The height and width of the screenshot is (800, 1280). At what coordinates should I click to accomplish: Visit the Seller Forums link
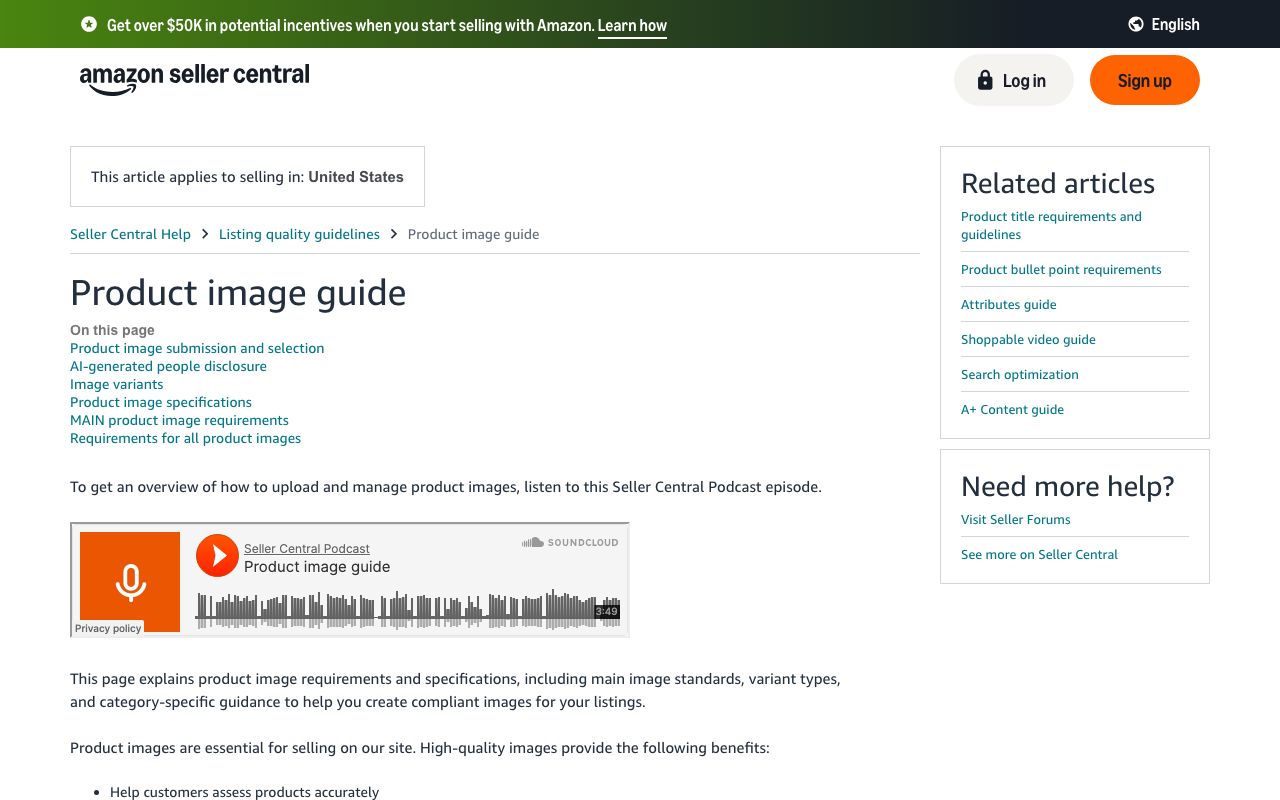pyautogui.click(x=1015, y=519)
